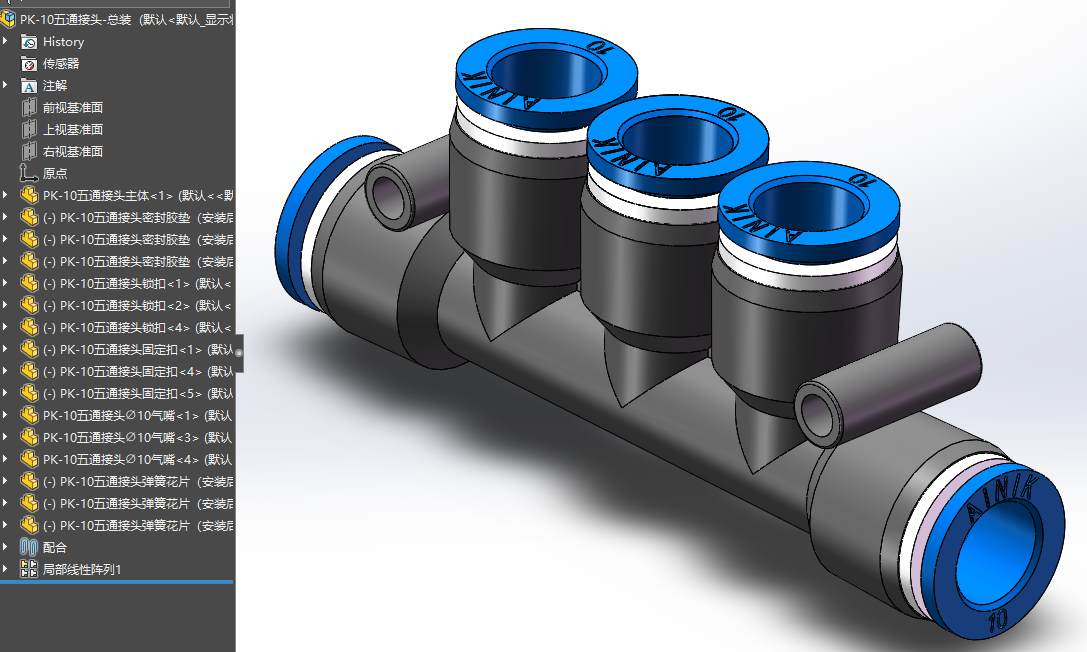Click the 右视基准面 plane icon
The width and height of the screenshot is (1087, 652).
[x=28, y=152]
